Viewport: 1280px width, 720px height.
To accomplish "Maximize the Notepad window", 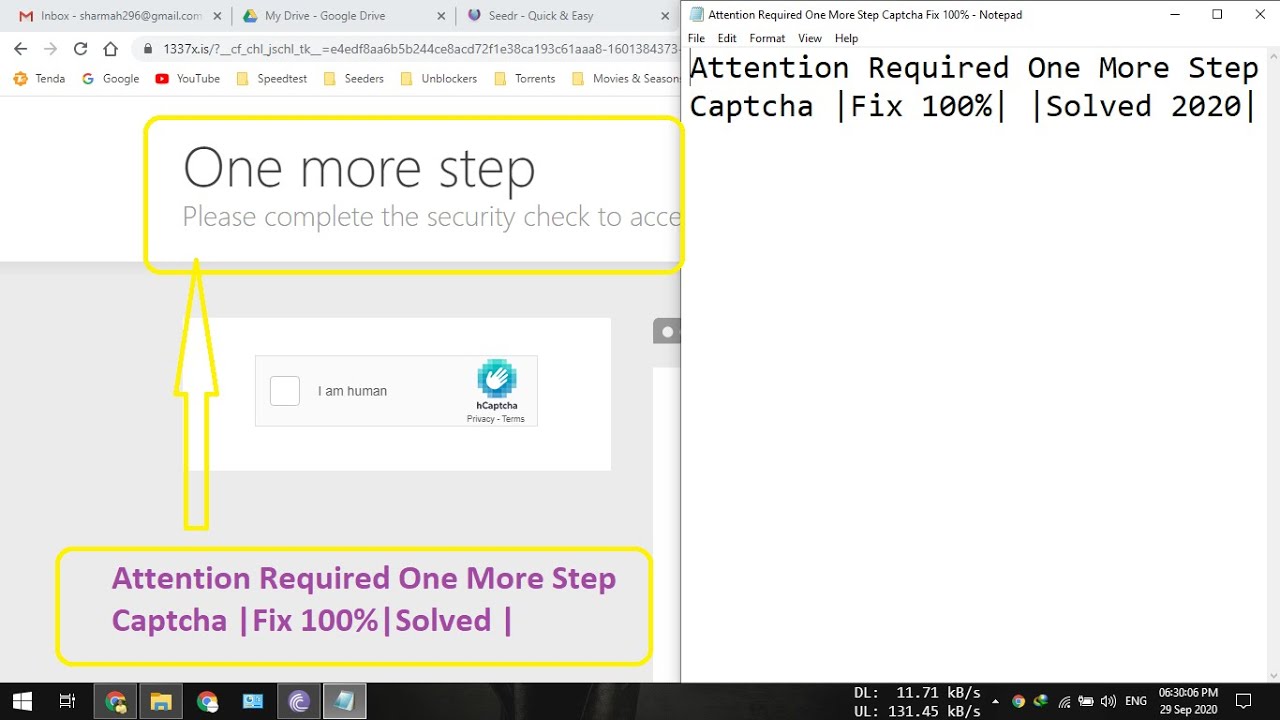I will [x=1217, y=15].
